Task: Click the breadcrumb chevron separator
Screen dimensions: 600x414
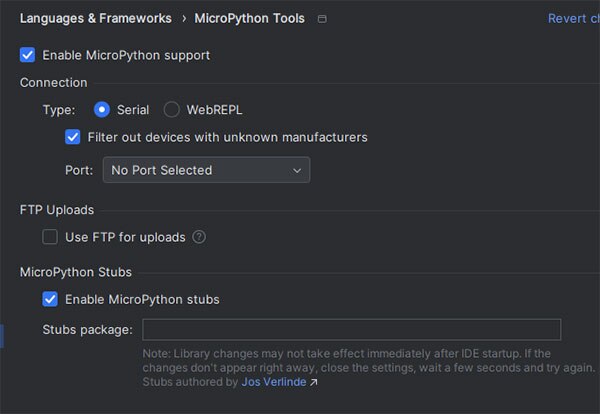Action: click(x=185, y=19)
